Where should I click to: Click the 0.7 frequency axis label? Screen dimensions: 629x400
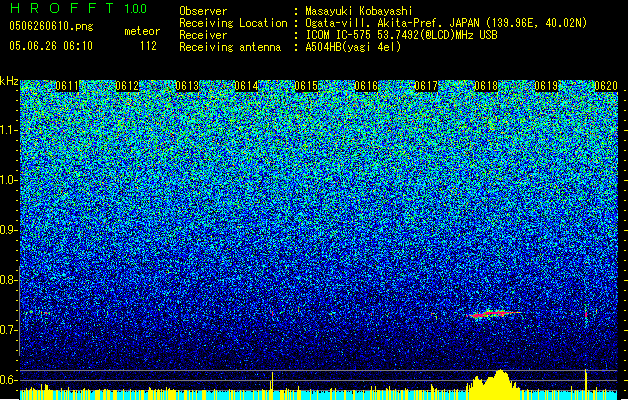point(9,330)
